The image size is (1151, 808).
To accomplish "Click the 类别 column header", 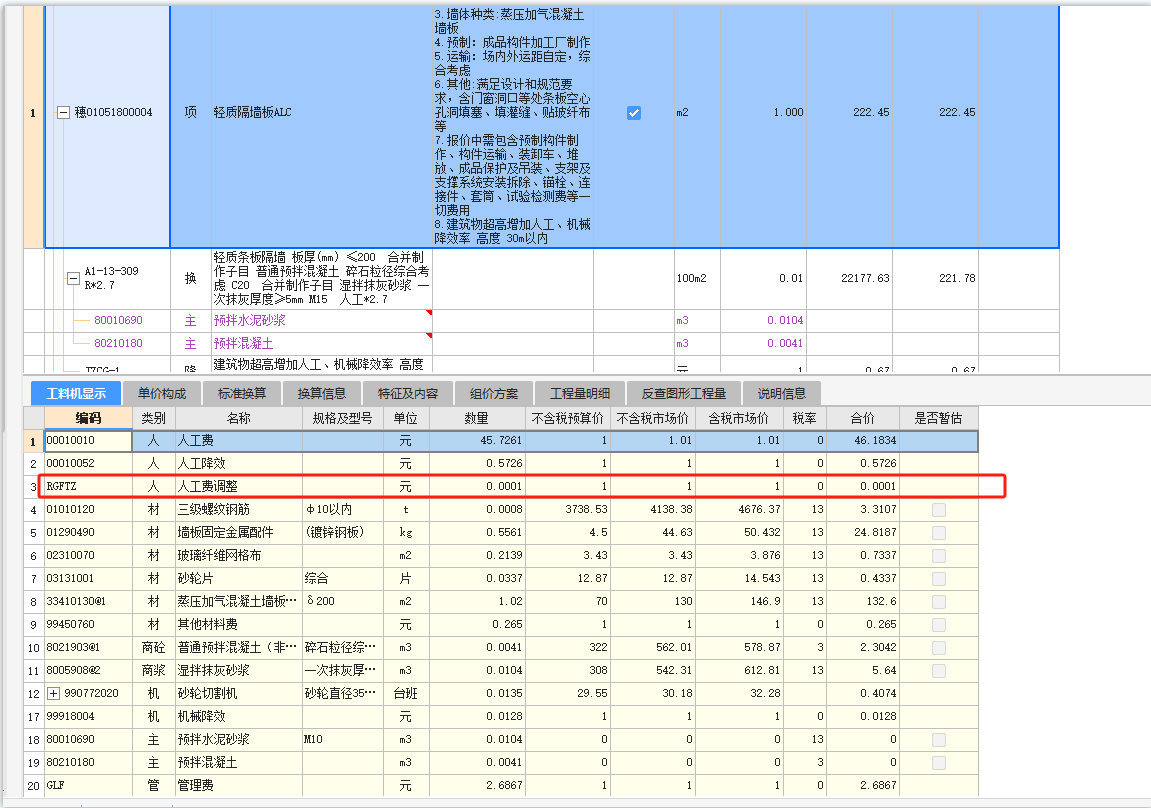I will [x=153, y=418].
